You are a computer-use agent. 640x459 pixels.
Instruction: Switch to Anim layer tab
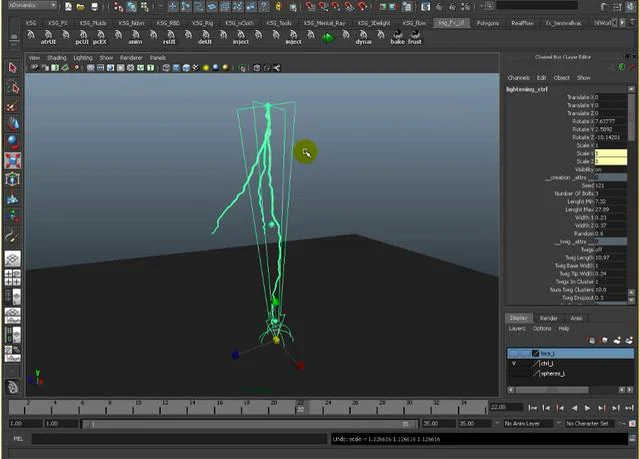click(576, 318)
